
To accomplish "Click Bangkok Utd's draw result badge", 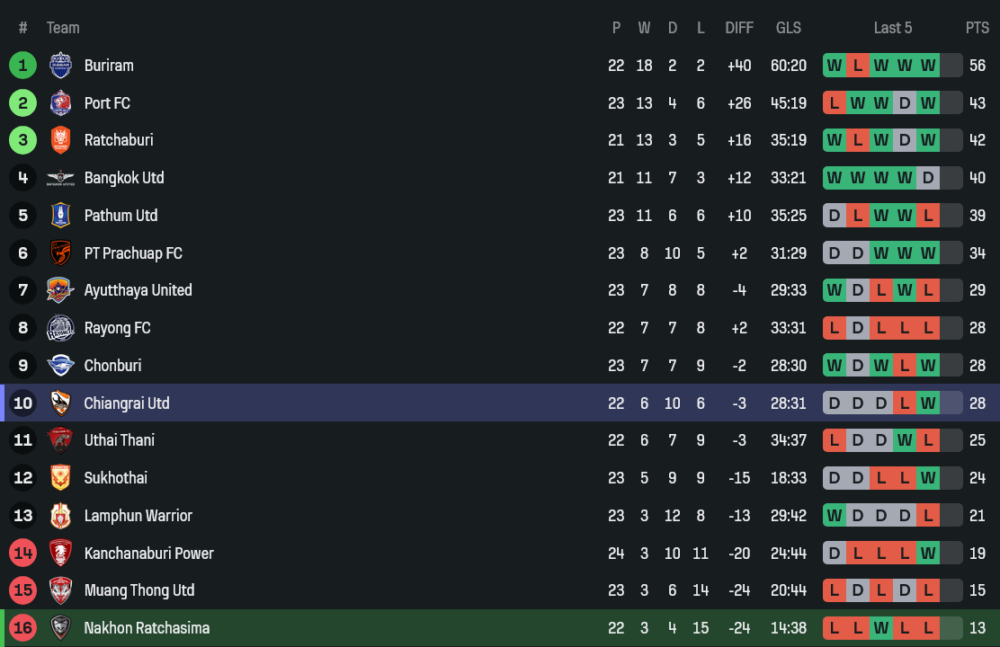I will 929,178.
